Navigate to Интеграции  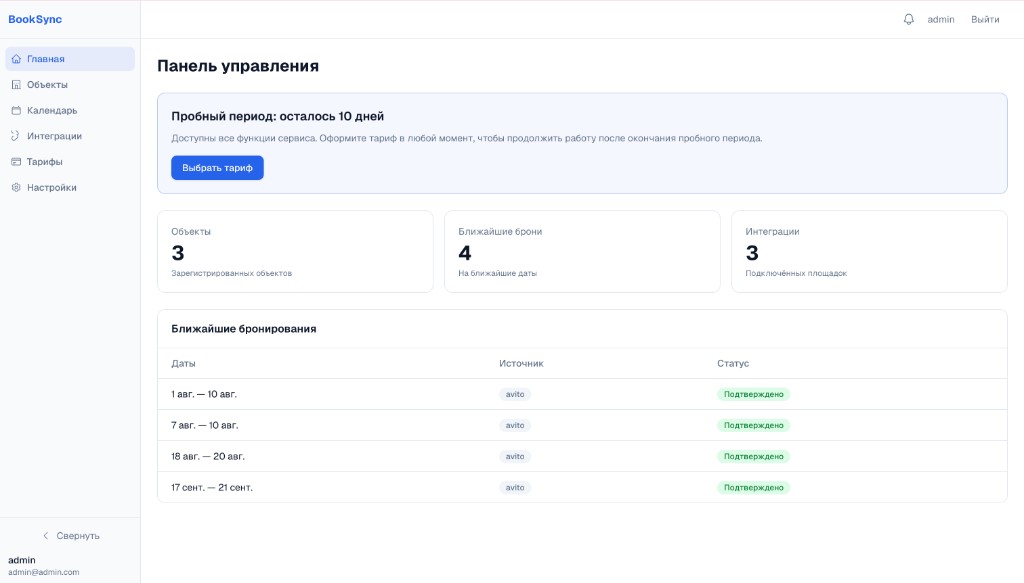pos(70,136)
